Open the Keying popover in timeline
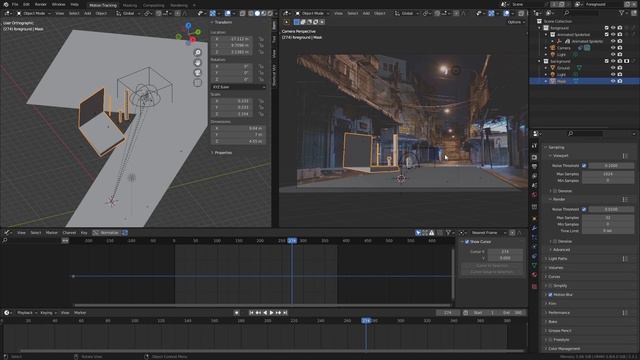The image size is (640, 360). pyautogui.click(x=48, y=313)
